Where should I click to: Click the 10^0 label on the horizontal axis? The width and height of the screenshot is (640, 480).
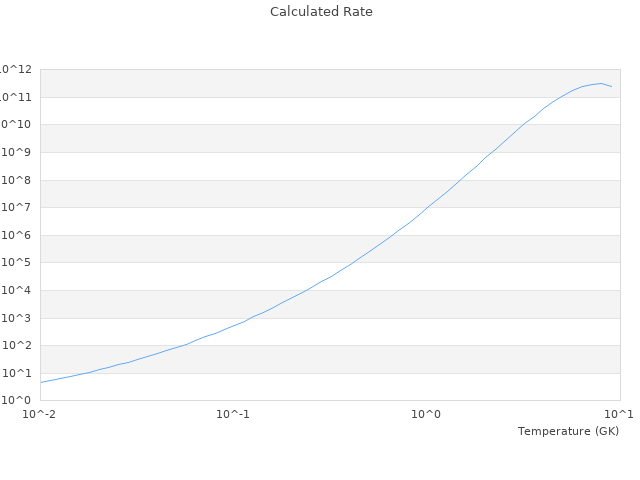point(427,414)
